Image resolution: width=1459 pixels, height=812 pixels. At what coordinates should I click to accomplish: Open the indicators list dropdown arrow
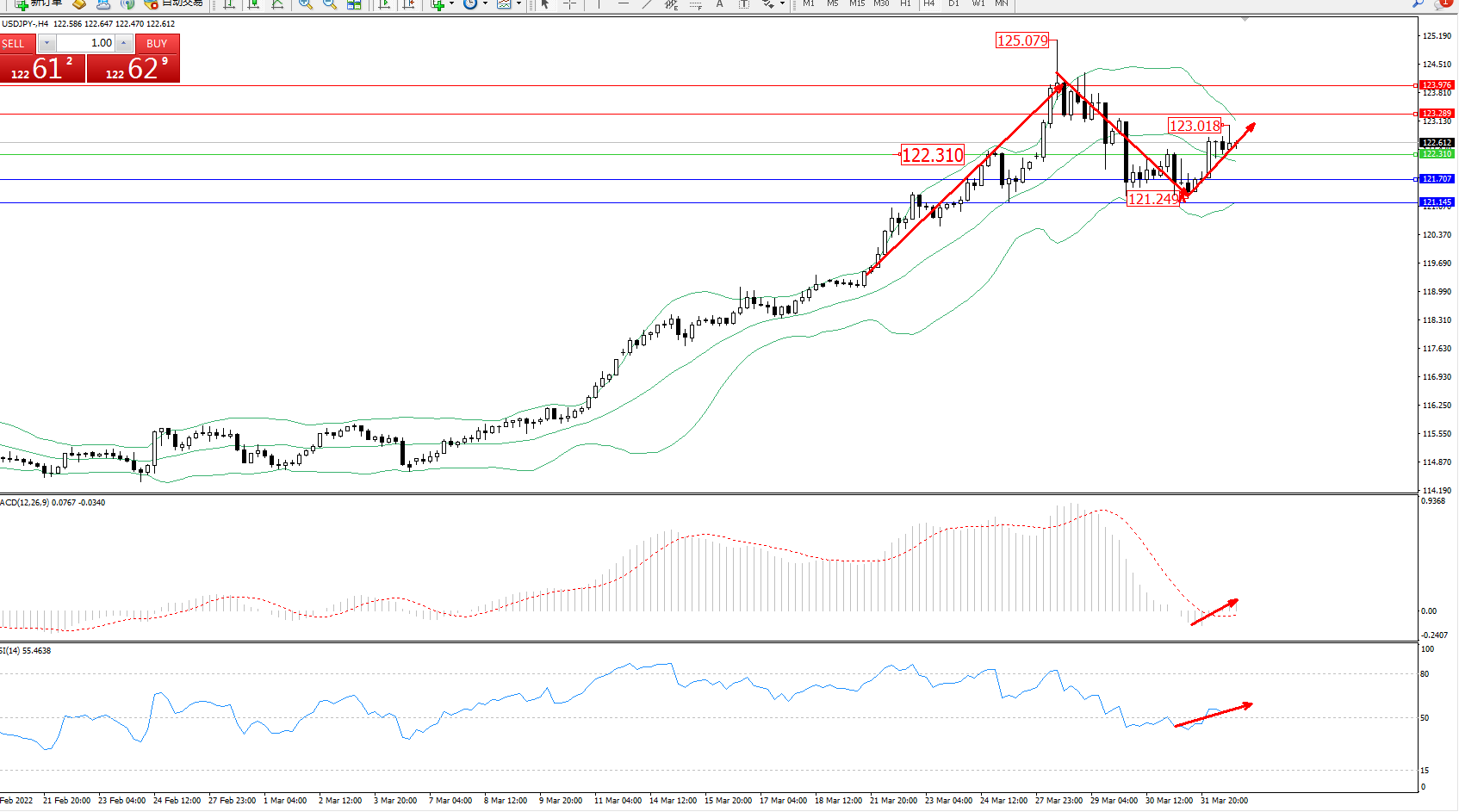click(x=451, y=4)
